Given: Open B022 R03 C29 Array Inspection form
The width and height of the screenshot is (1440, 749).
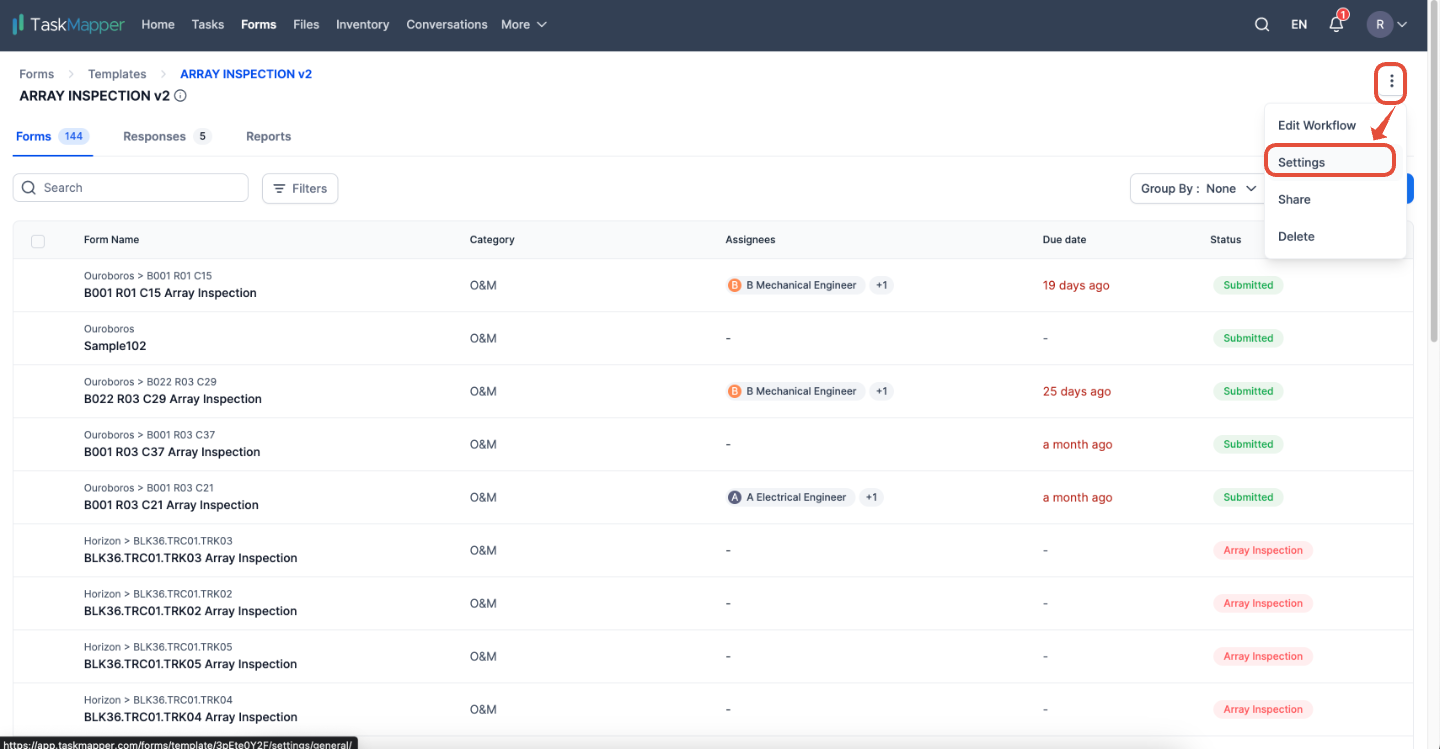Looking at the screenshot, I should pyautogui.click(x=173, y=399).
